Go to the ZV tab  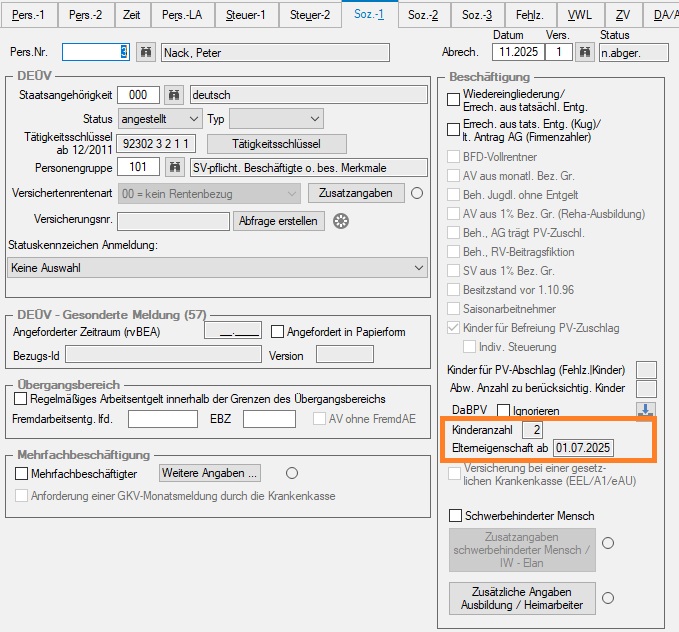(x=623, y=15)
